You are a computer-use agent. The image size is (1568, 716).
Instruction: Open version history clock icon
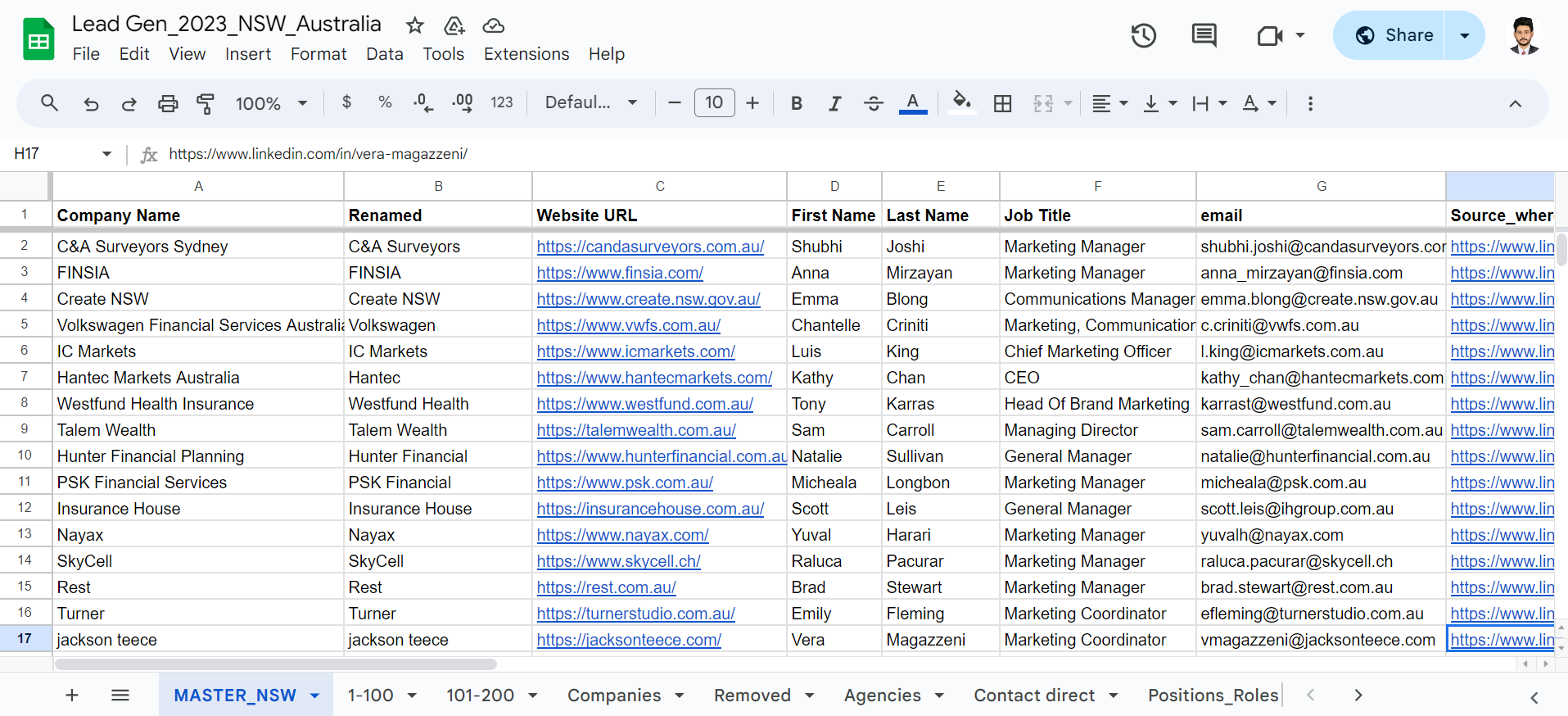(x=1143, y=35)
